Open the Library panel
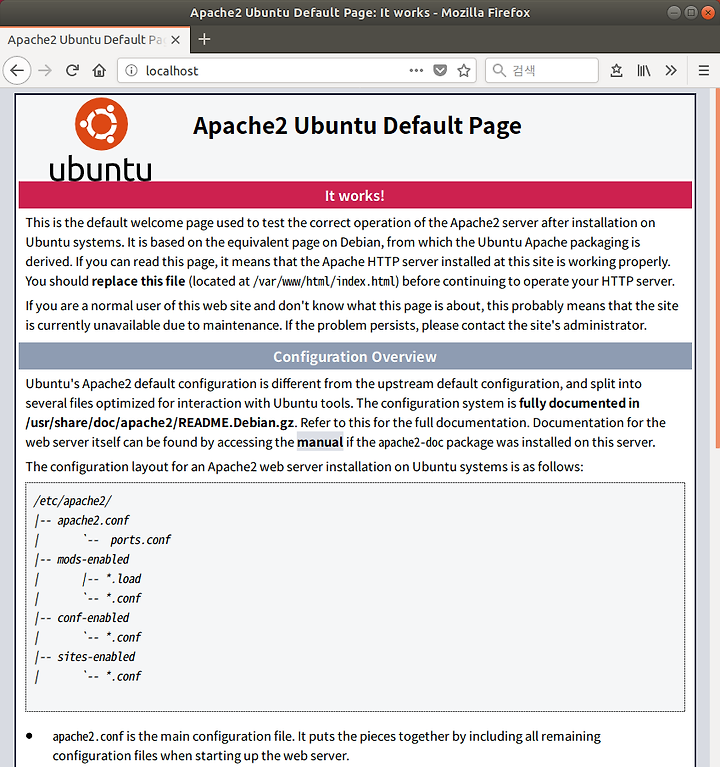 (644, 70)
